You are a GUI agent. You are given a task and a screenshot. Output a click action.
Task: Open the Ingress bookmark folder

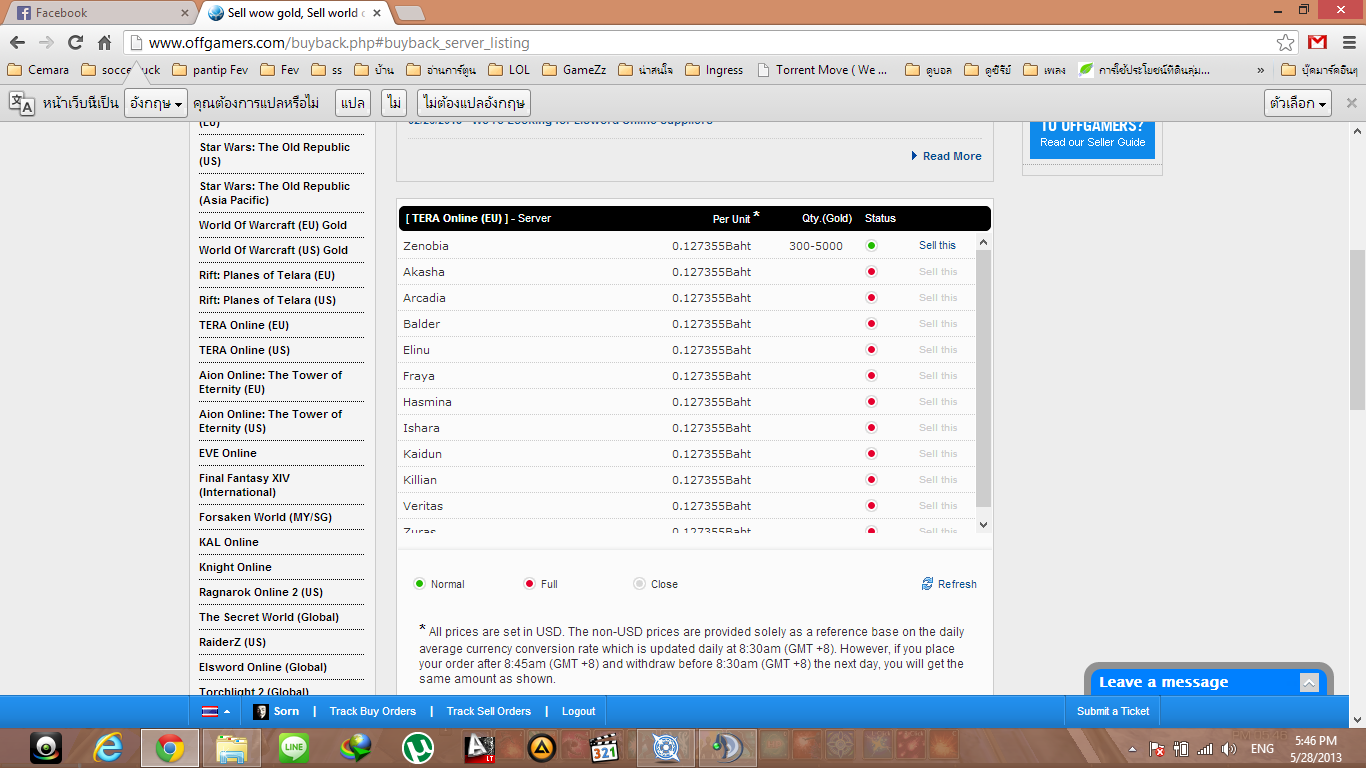(713, 70)
